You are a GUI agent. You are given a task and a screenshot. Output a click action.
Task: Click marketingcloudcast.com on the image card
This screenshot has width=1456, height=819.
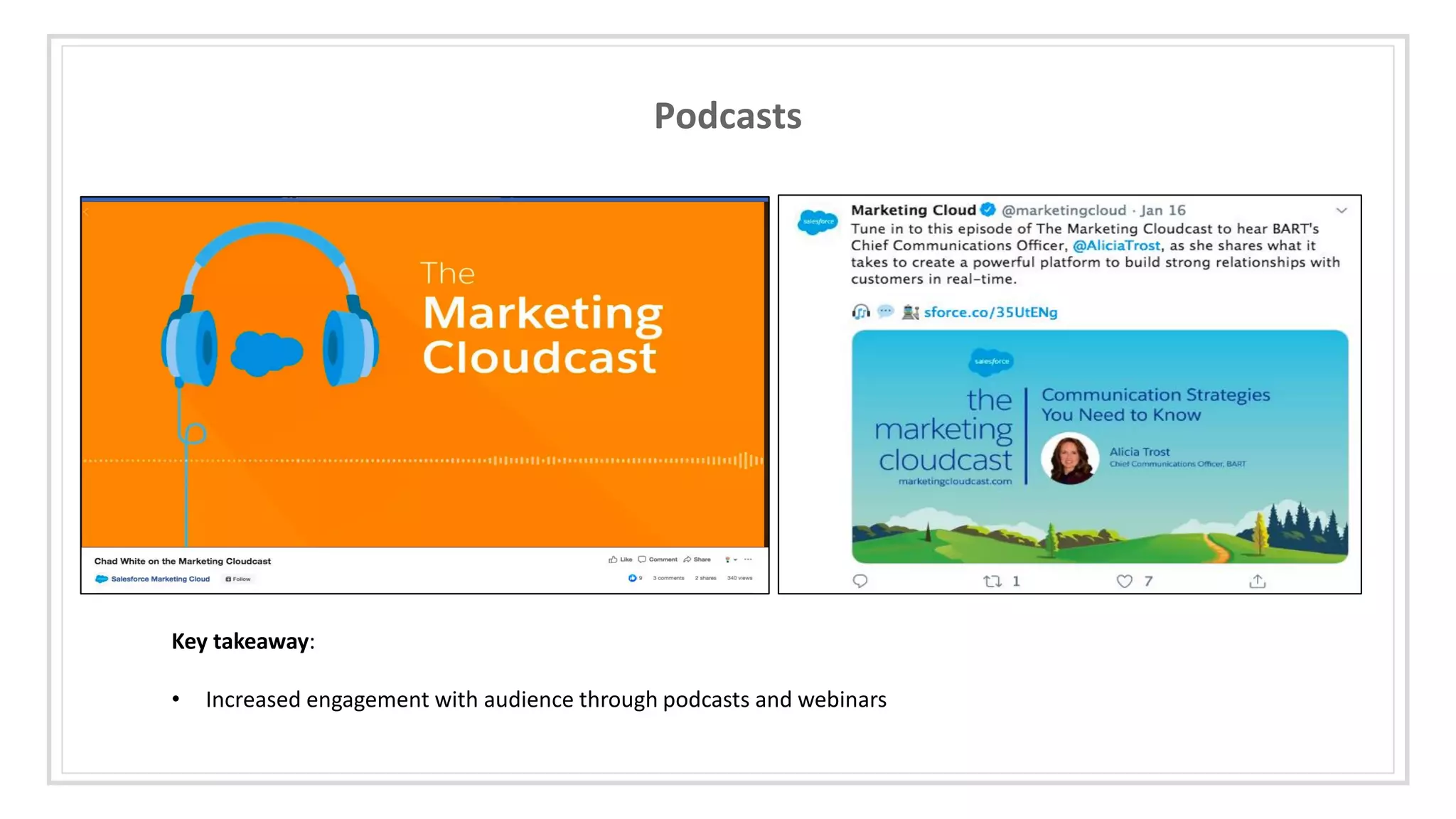[955, 481]
